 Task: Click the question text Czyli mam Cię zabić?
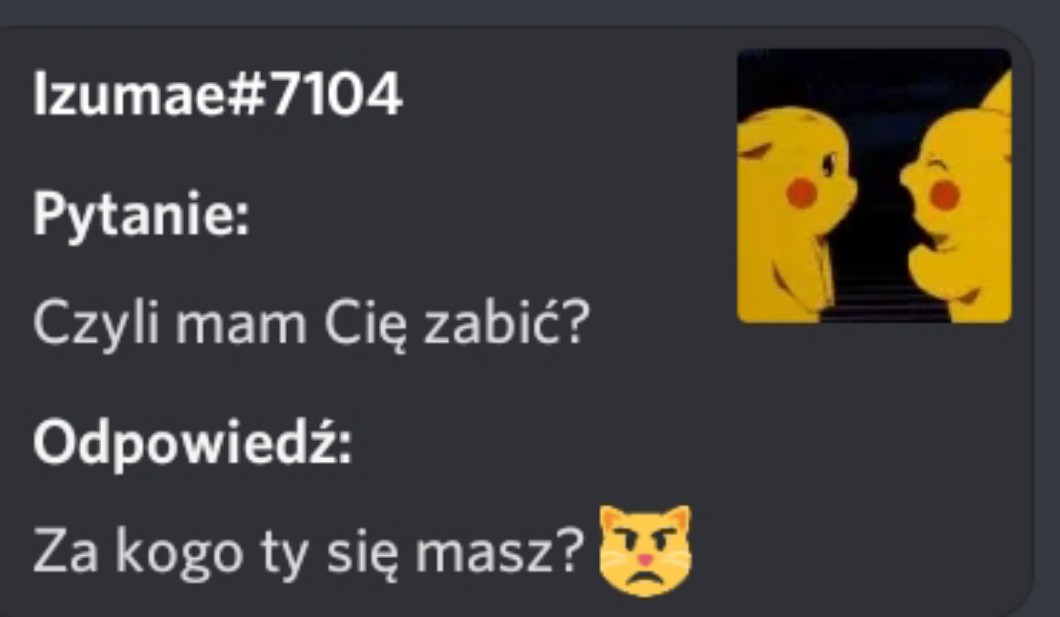(311, 324)
